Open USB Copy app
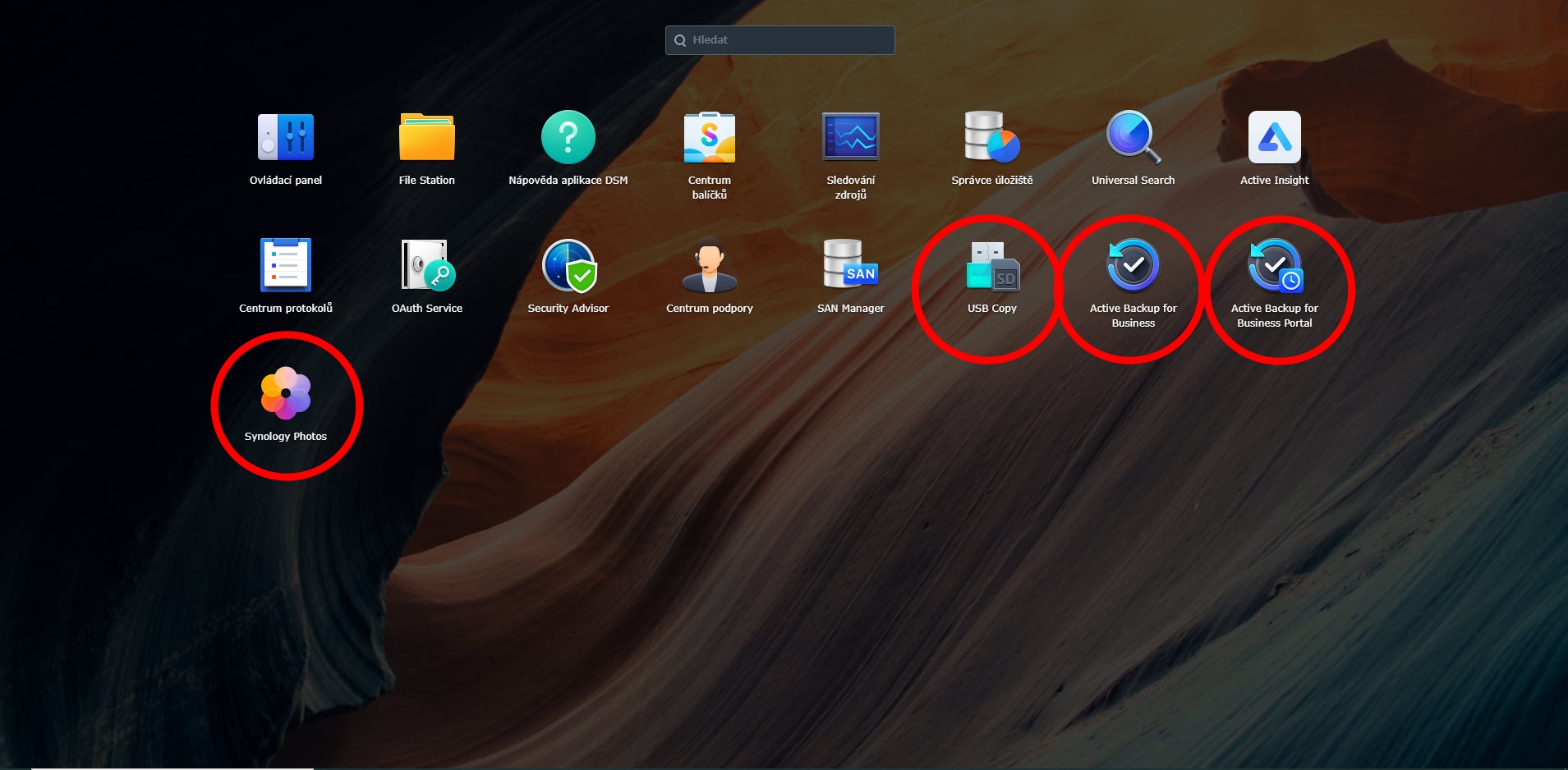 pyautogui.click(x=991, y=266)
